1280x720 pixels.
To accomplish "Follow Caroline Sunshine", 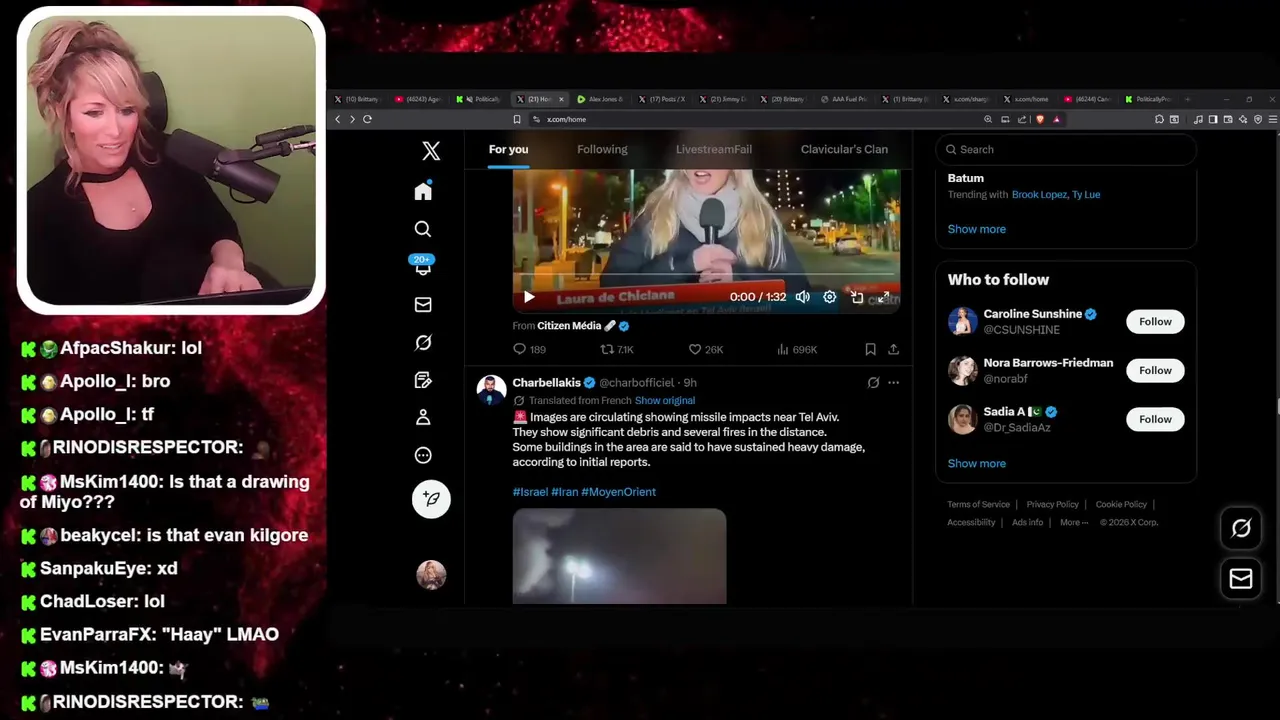I will pos(1155,322).
